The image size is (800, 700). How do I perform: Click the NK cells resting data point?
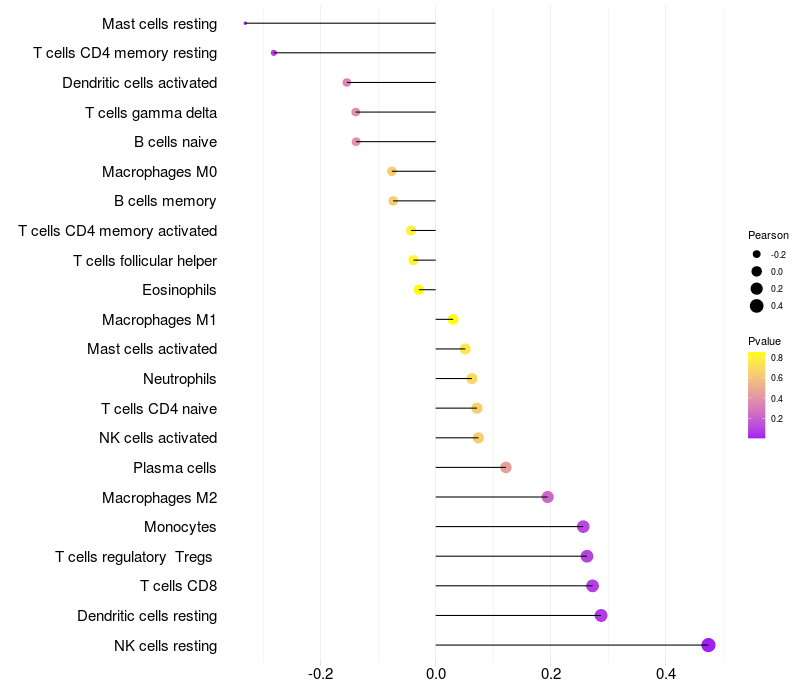708,645
